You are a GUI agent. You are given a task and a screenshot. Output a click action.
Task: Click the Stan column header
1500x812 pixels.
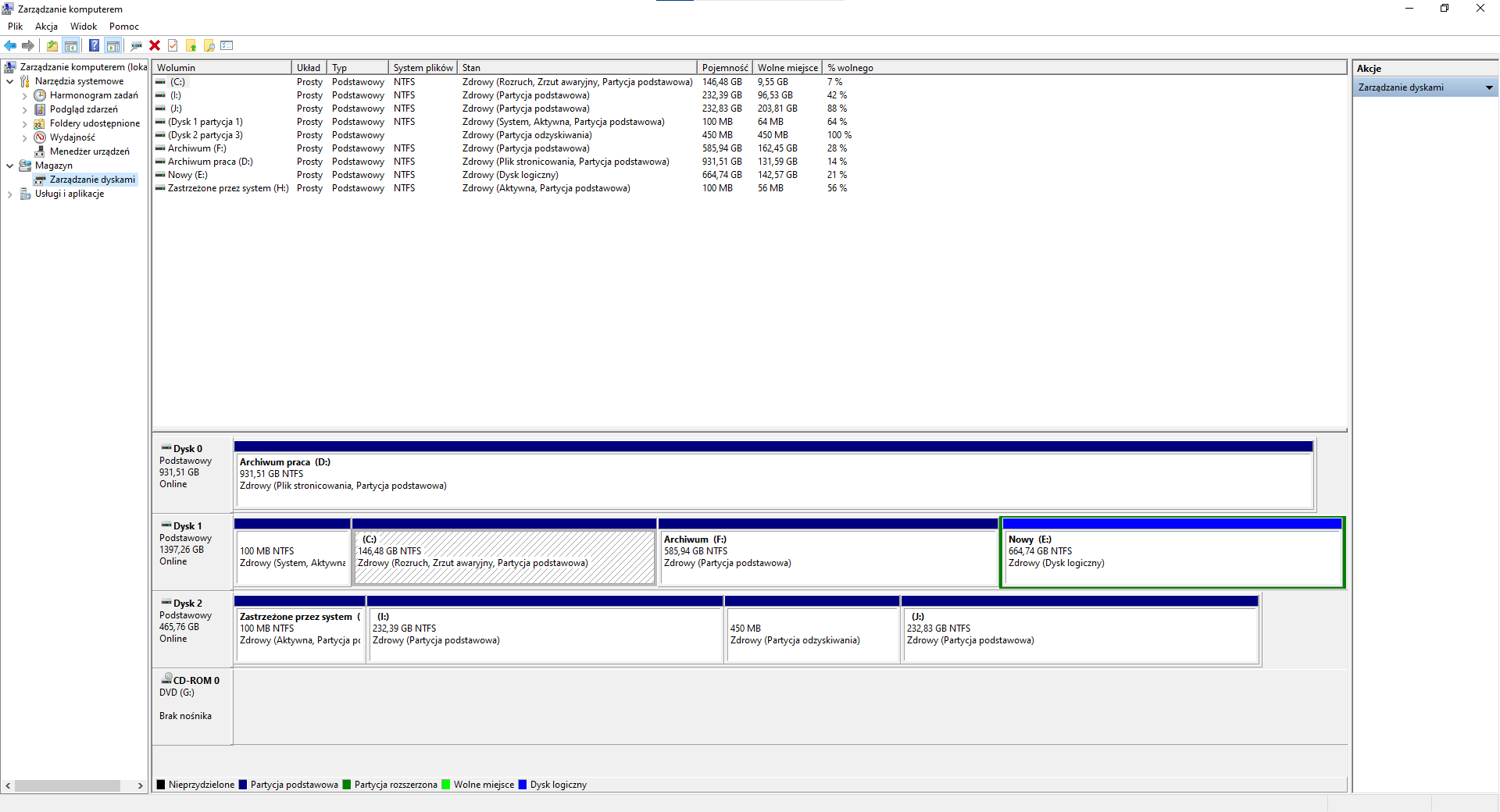coord(577,68)
